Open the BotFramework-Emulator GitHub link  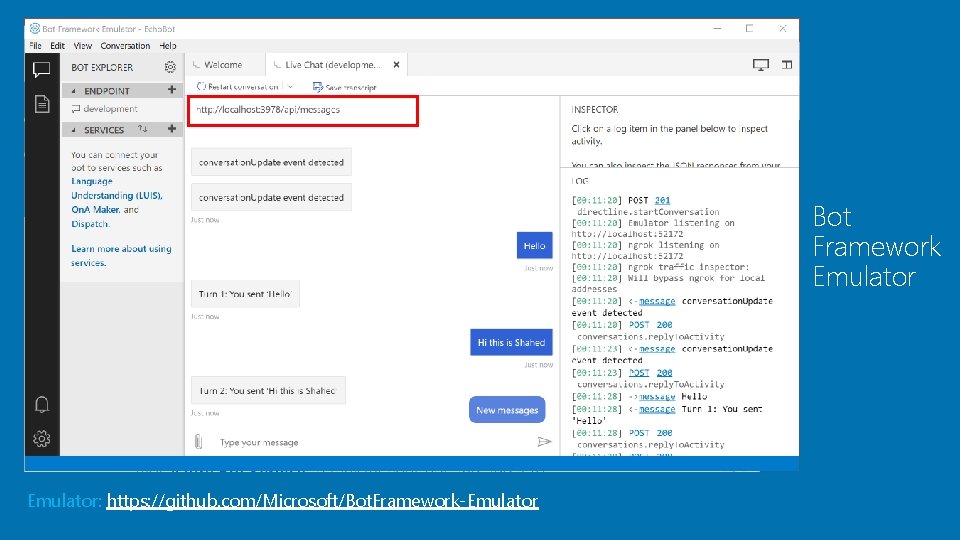tap(322, 501)
